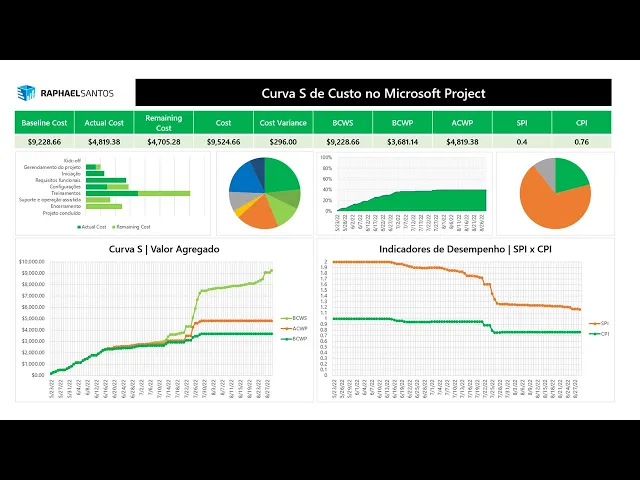Screen dimensions: 640x480
Task: Select the Actual Cost header cell
Action: [104, 122]
